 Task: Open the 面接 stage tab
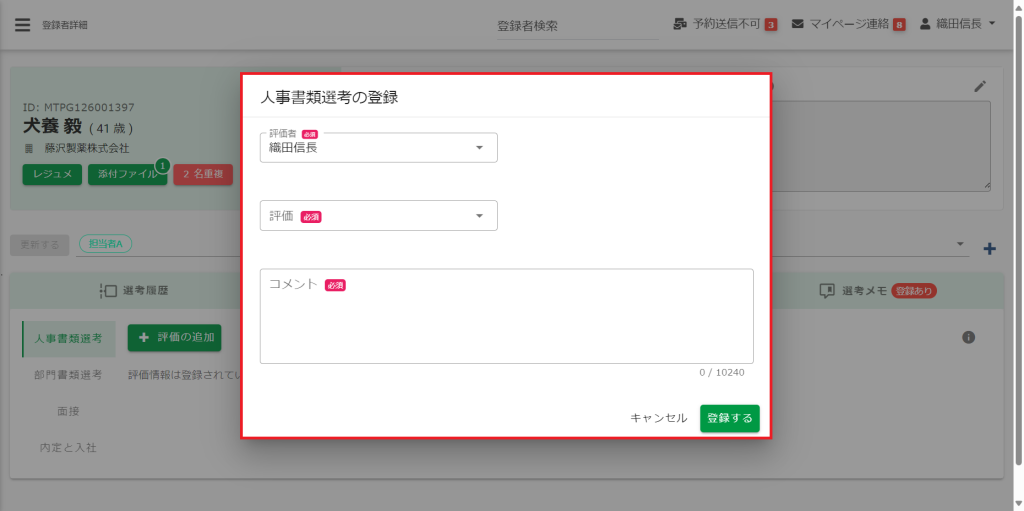[x=68, y=411]
